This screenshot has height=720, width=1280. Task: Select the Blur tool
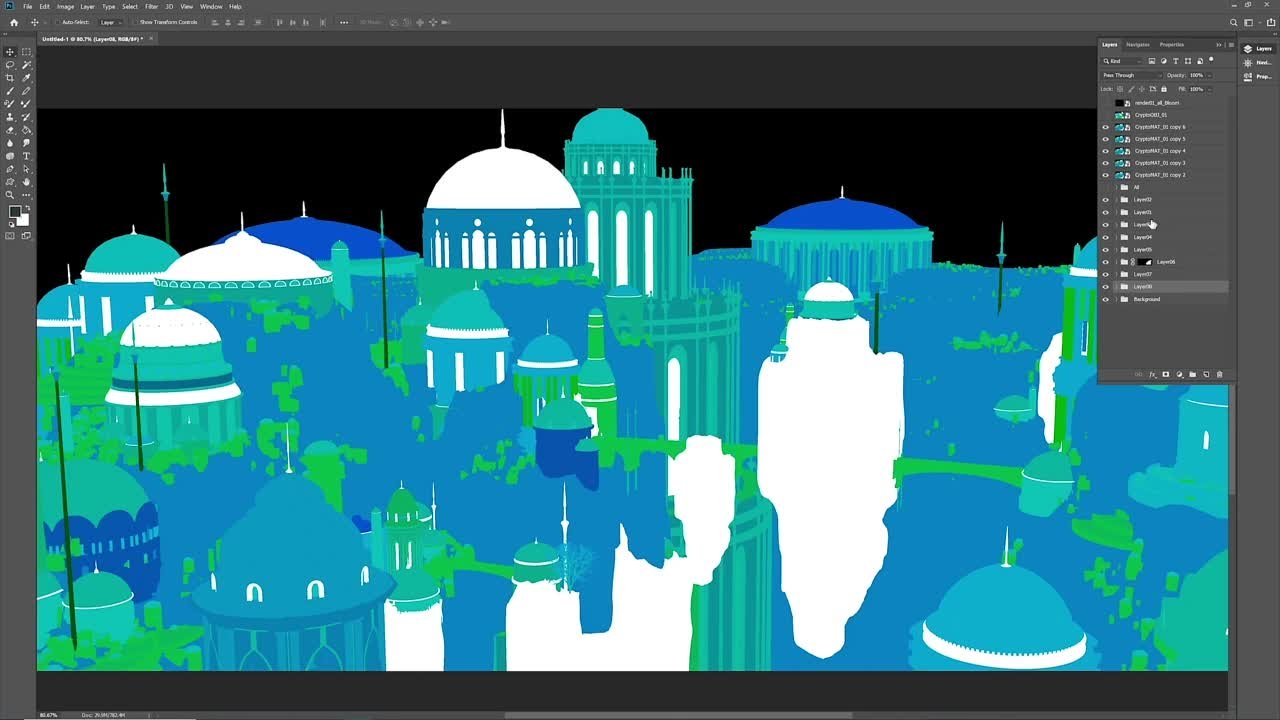(11, 143)
